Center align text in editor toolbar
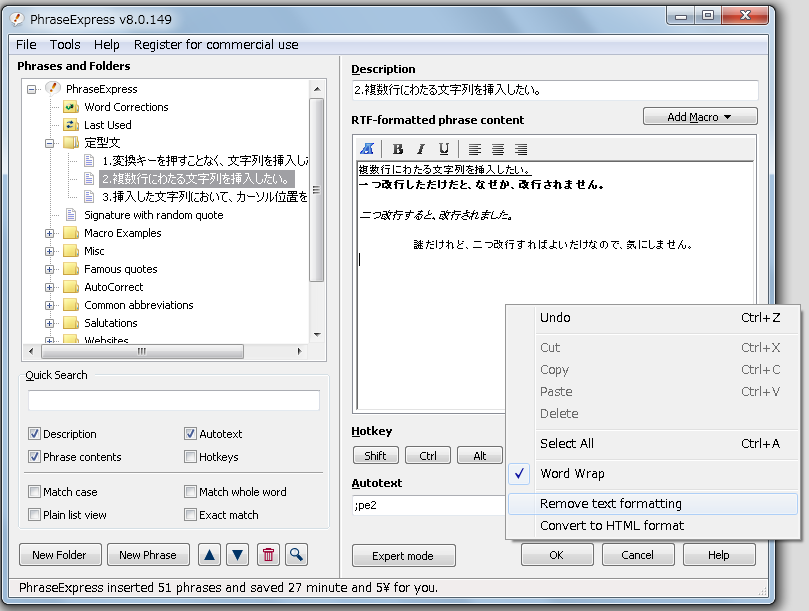This screenshot has height=611, width=809. click(x=497, y=150)
